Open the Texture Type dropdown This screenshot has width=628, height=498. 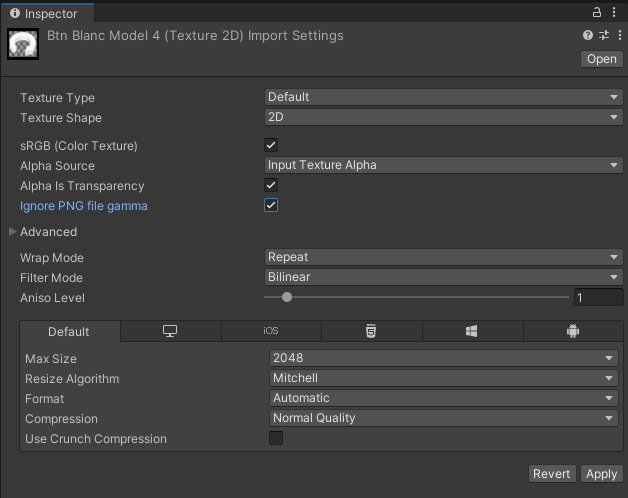443,97
